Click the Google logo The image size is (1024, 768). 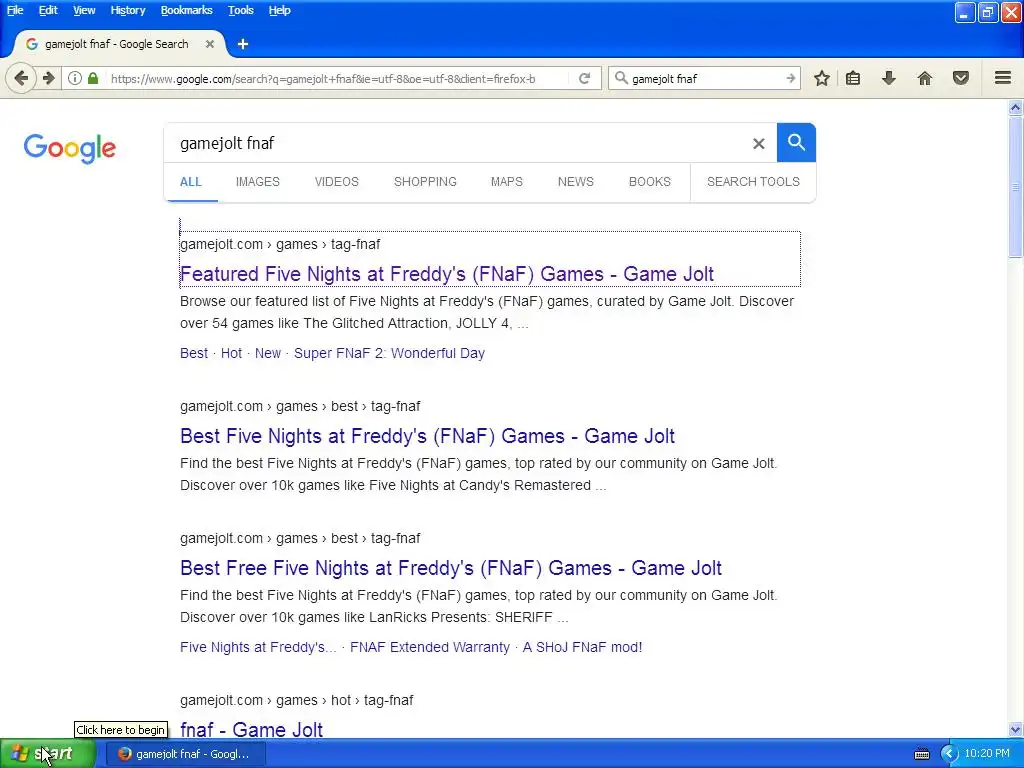70,148
